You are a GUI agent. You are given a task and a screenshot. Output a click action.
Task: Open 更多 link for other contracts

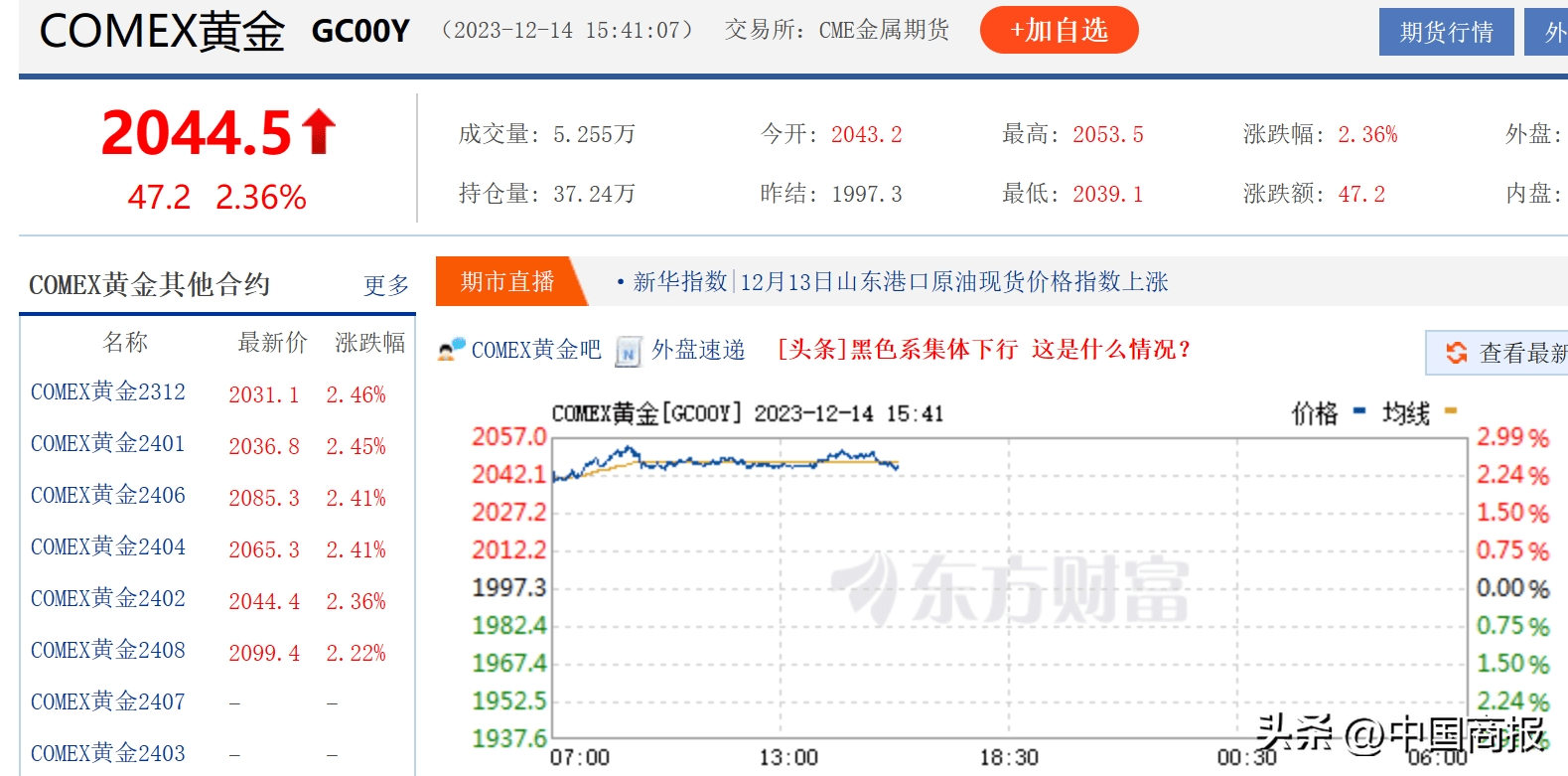click(386, 286)
